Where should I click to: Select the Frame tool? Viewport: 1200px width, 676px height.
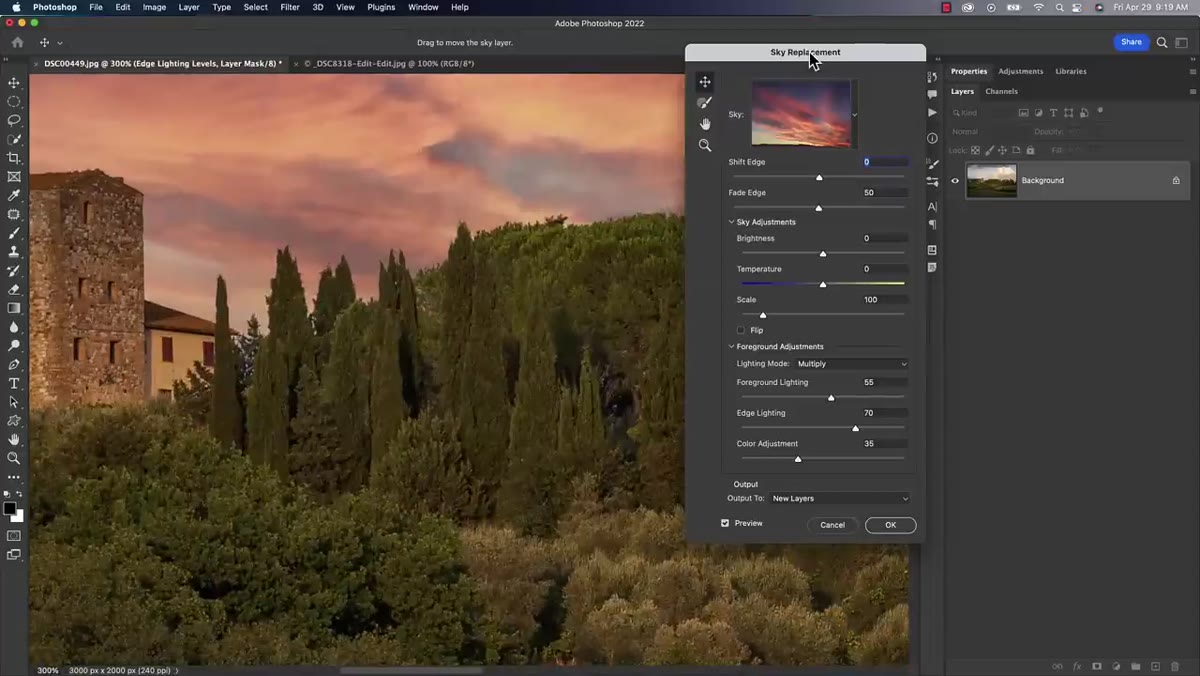(x=14, y=177)
